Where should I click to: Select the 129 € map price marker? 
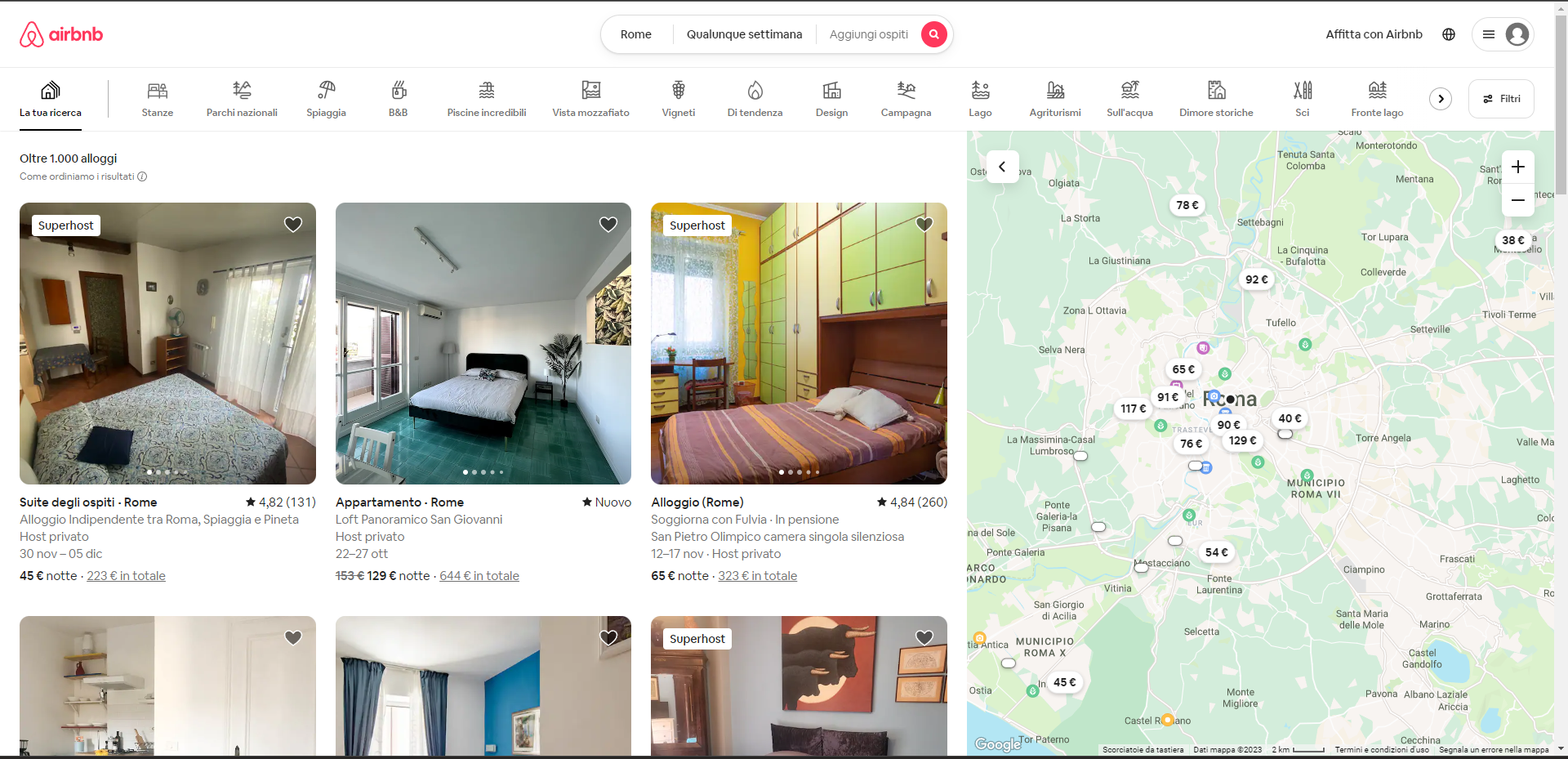click(x=1242, y=440)
